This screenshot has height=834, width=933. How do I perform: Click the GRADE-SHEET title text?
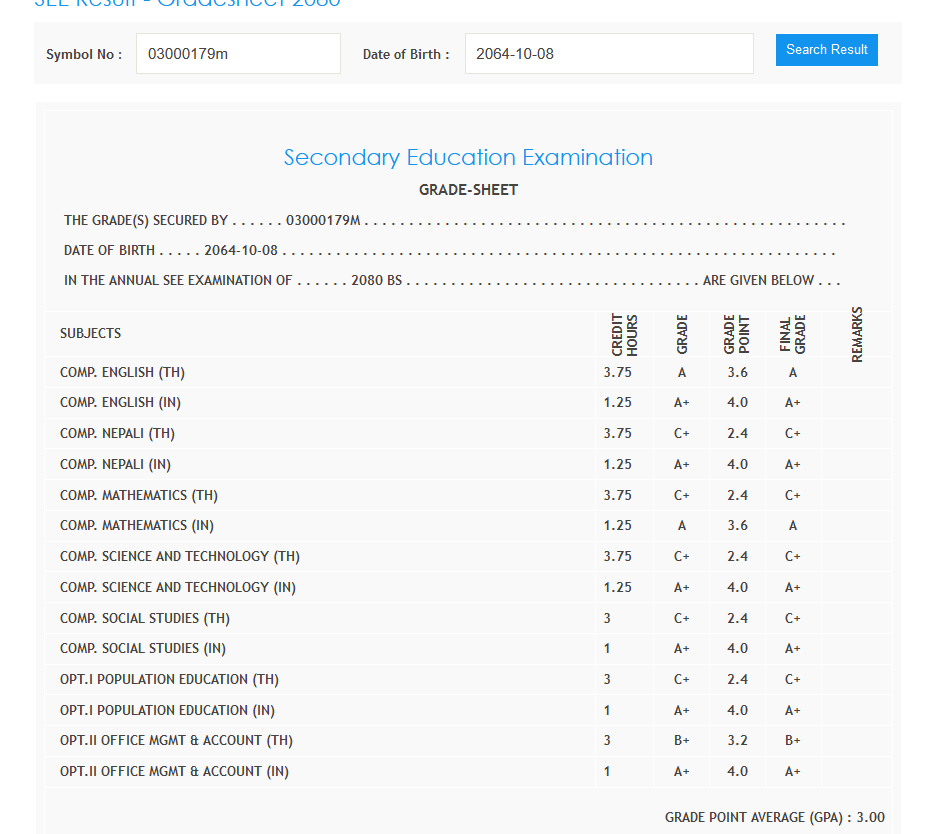tap(468, 190)
